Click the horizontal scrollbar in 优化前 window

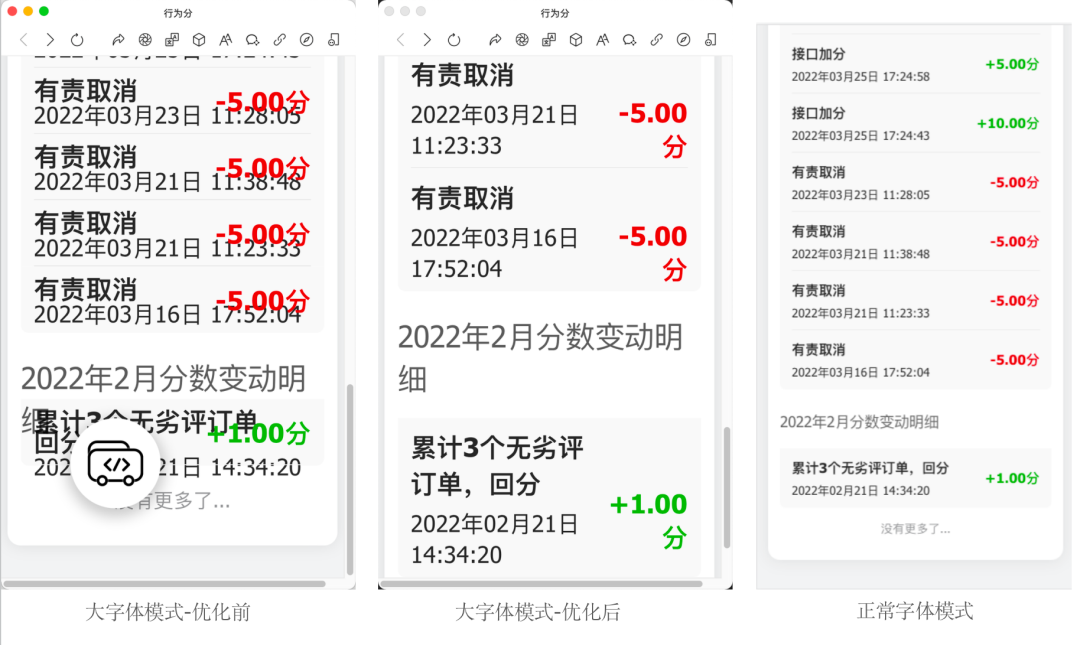(164, 584)
